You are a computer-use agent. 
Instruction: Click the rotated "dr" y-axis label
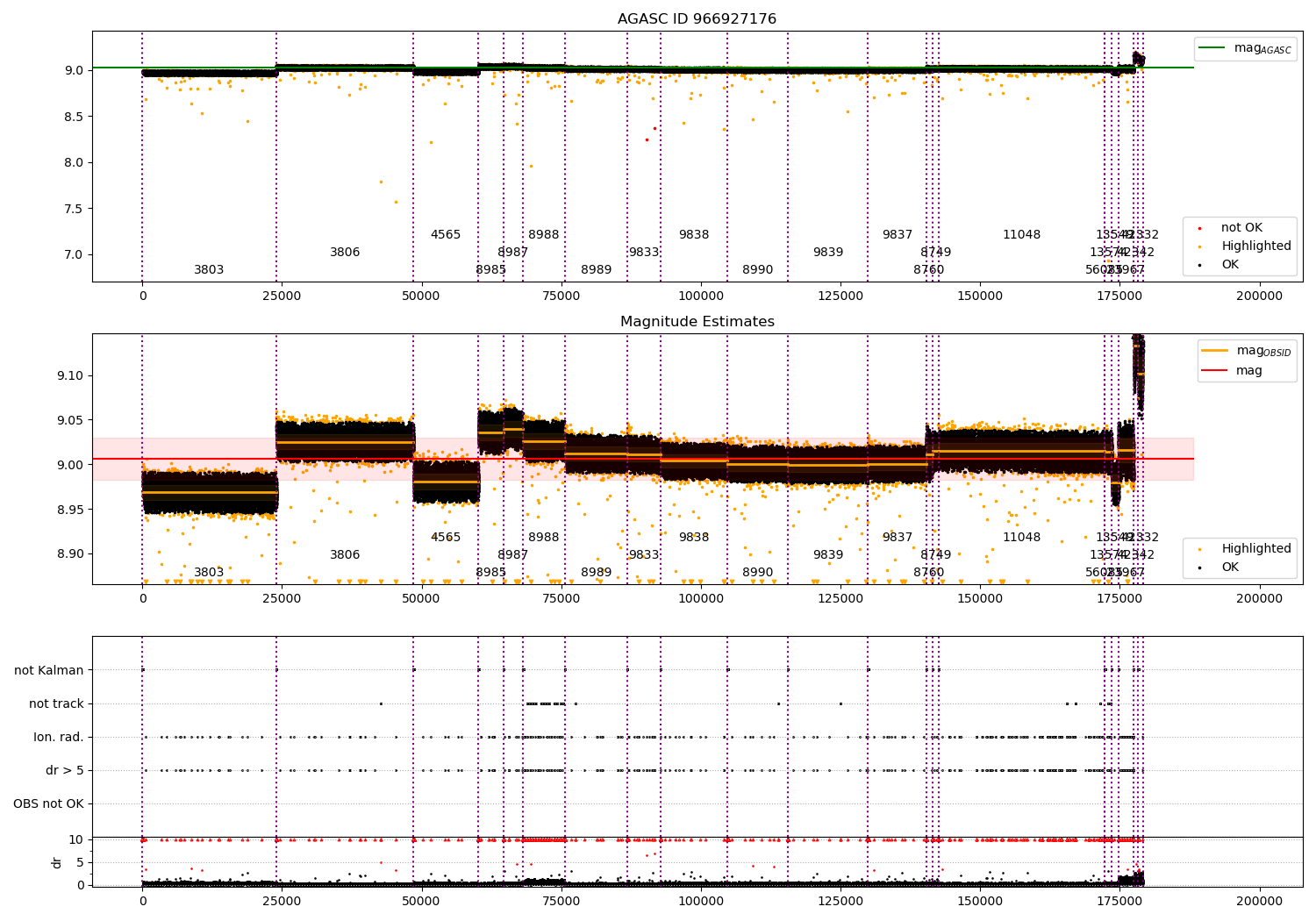57,862
